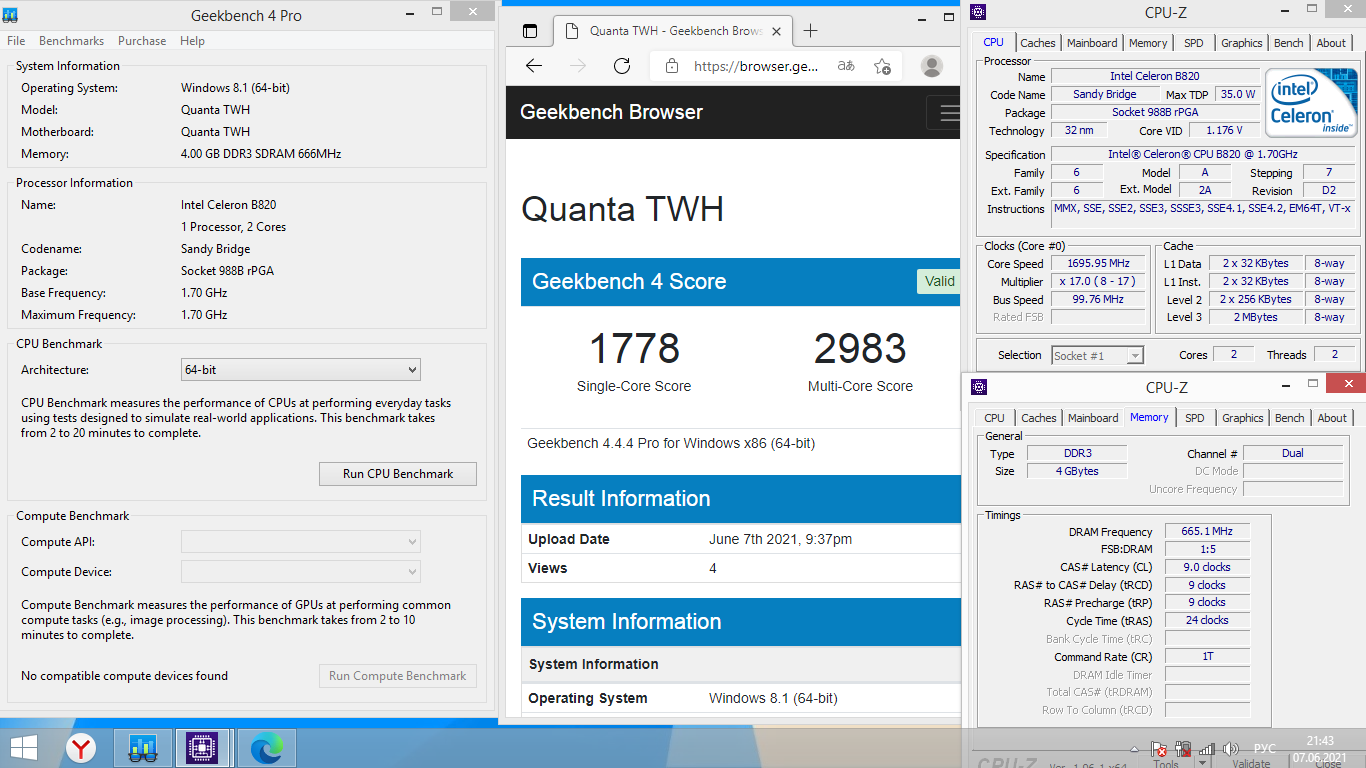Open the Geekbench Browser hamburger menu
This screenshot has height=768, width=1366.
click(947, 112)
